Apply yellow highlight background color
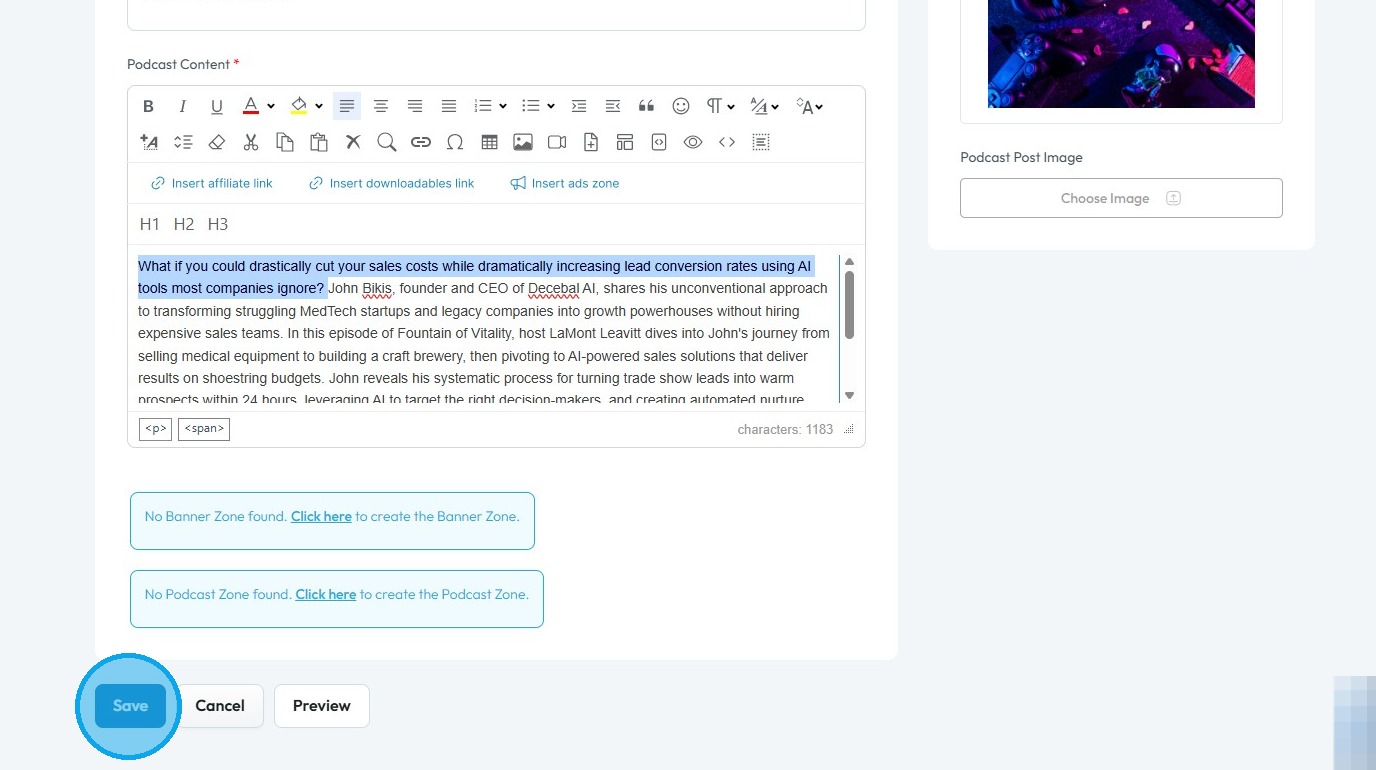1376x770 pixels. point(298,106)
